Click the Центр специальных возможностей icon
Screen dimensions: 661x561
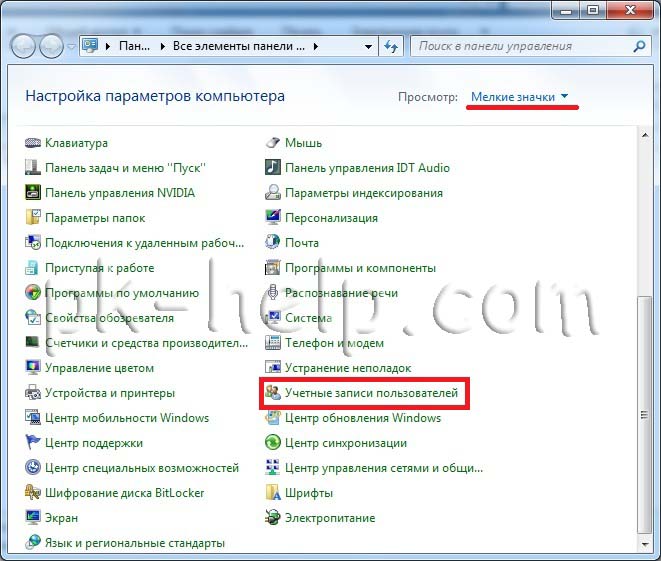pos(32,468)
